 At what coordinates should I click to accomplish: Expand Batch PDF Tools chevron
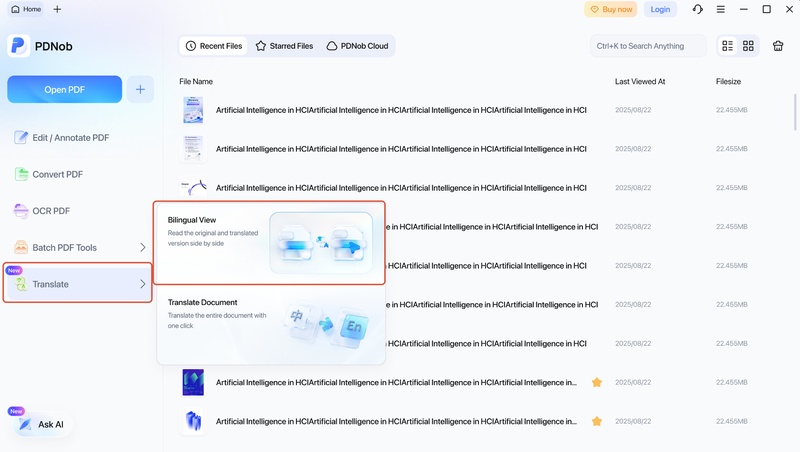coord(143,247)
